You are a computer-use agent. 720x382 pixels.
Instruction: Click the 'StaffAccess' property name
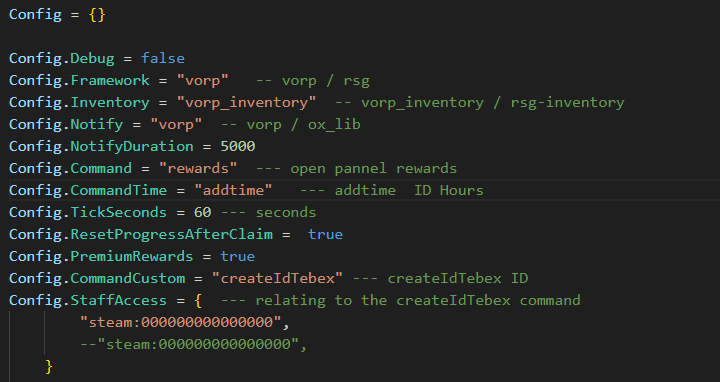[x=118, y=300]
